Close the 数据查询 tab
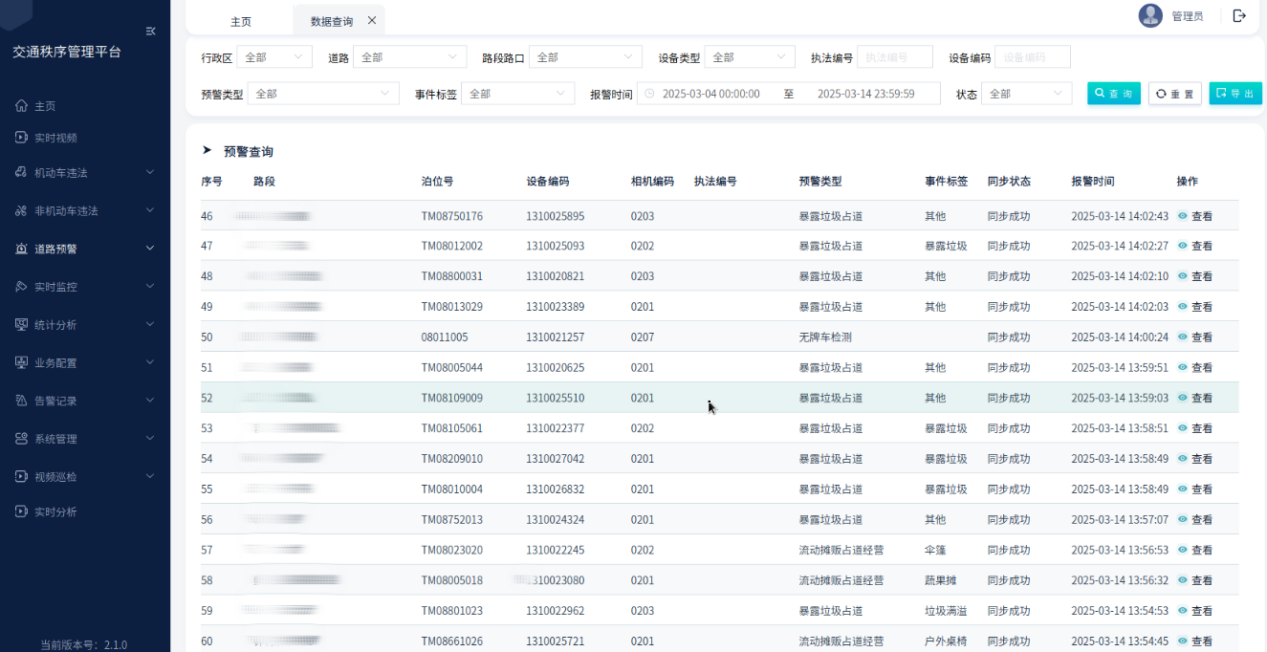This screenshot has width=1267, height=652. coord(372,20)
